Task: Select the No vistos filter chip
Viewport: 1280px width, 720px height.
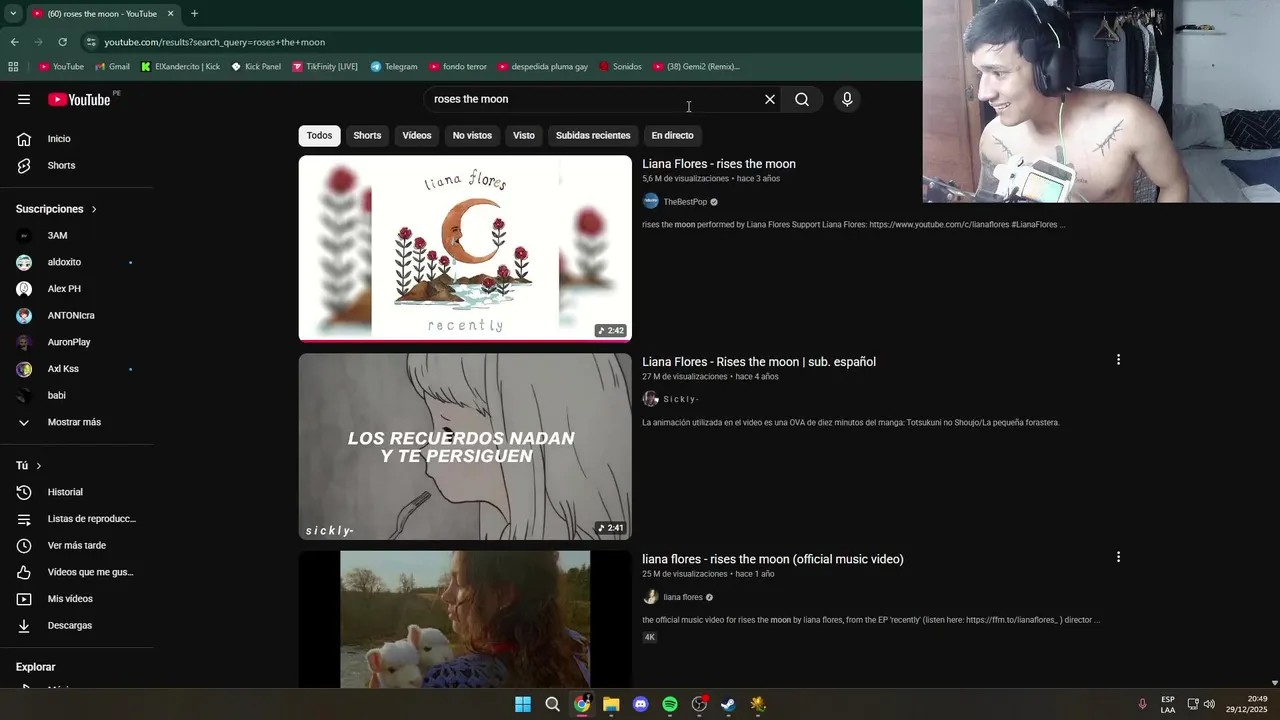Action: [x=472, y=135]
